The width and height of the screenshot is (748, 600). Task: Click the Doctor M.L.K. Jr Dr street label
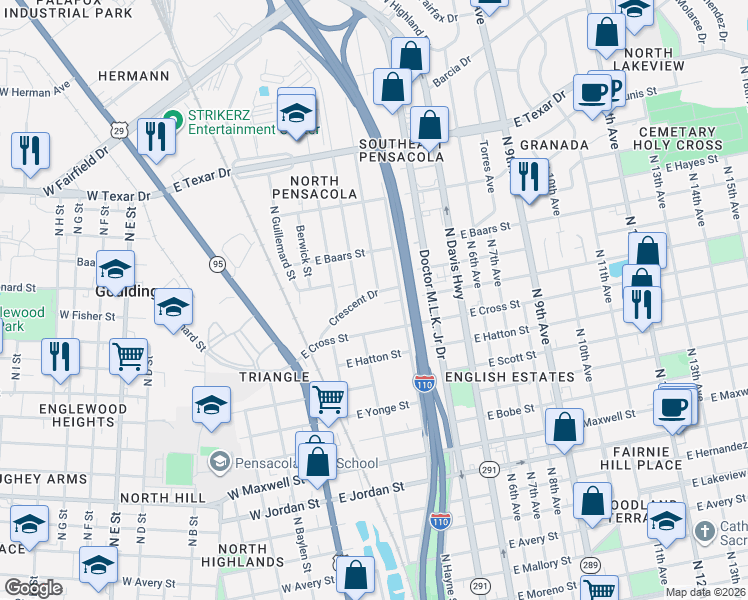pyautogui.click(x=432, y=305)
